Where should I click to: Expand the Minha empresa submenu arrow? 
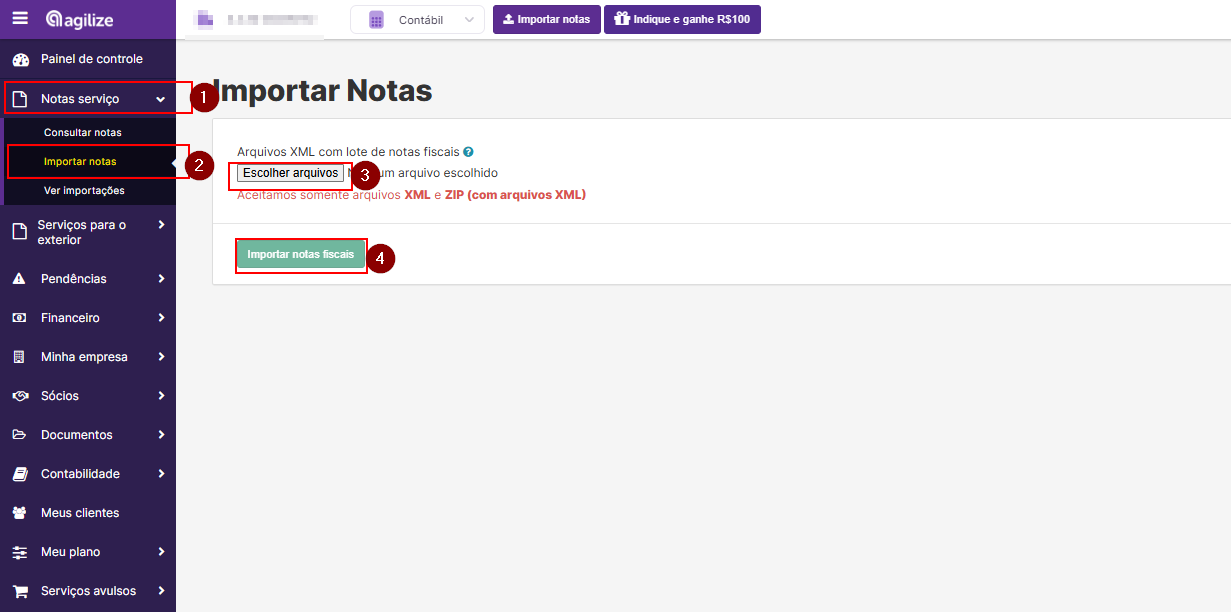161,357
